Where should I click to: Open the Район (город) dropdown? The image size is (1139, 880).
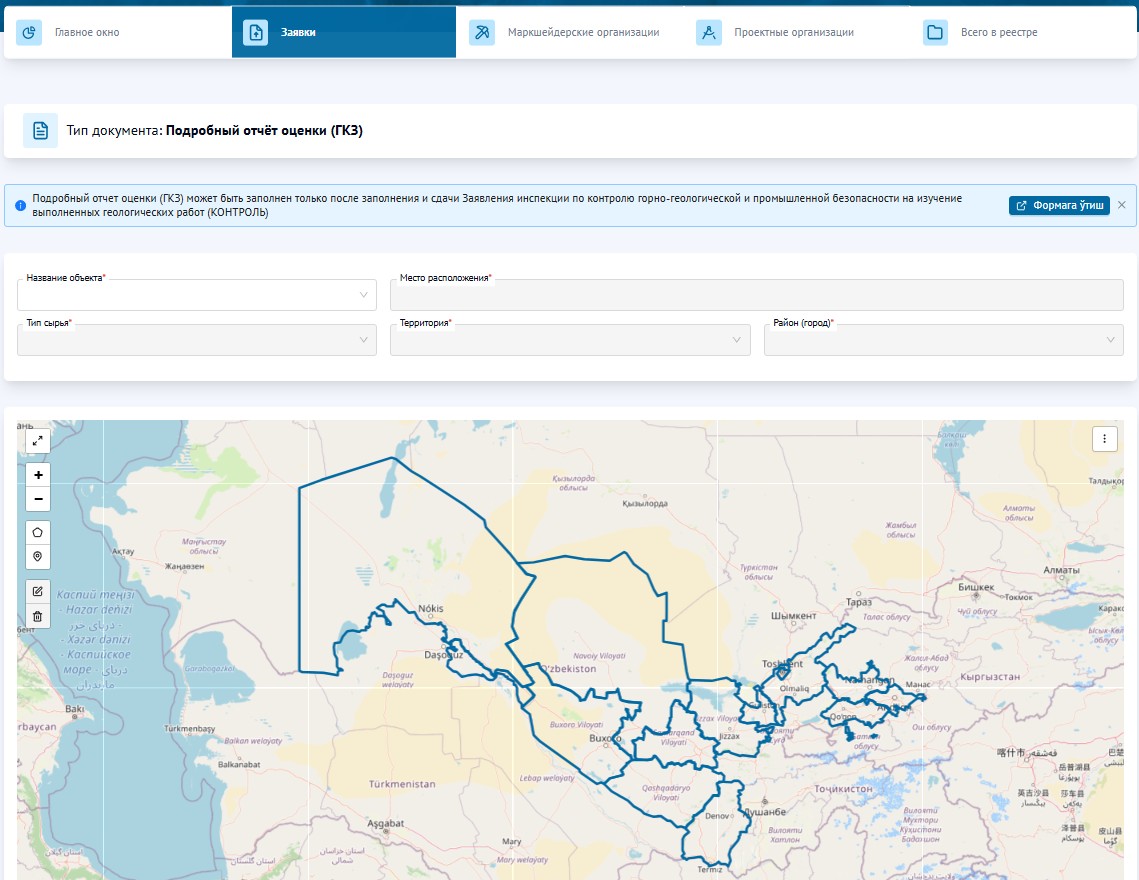[x=943, y=340]
